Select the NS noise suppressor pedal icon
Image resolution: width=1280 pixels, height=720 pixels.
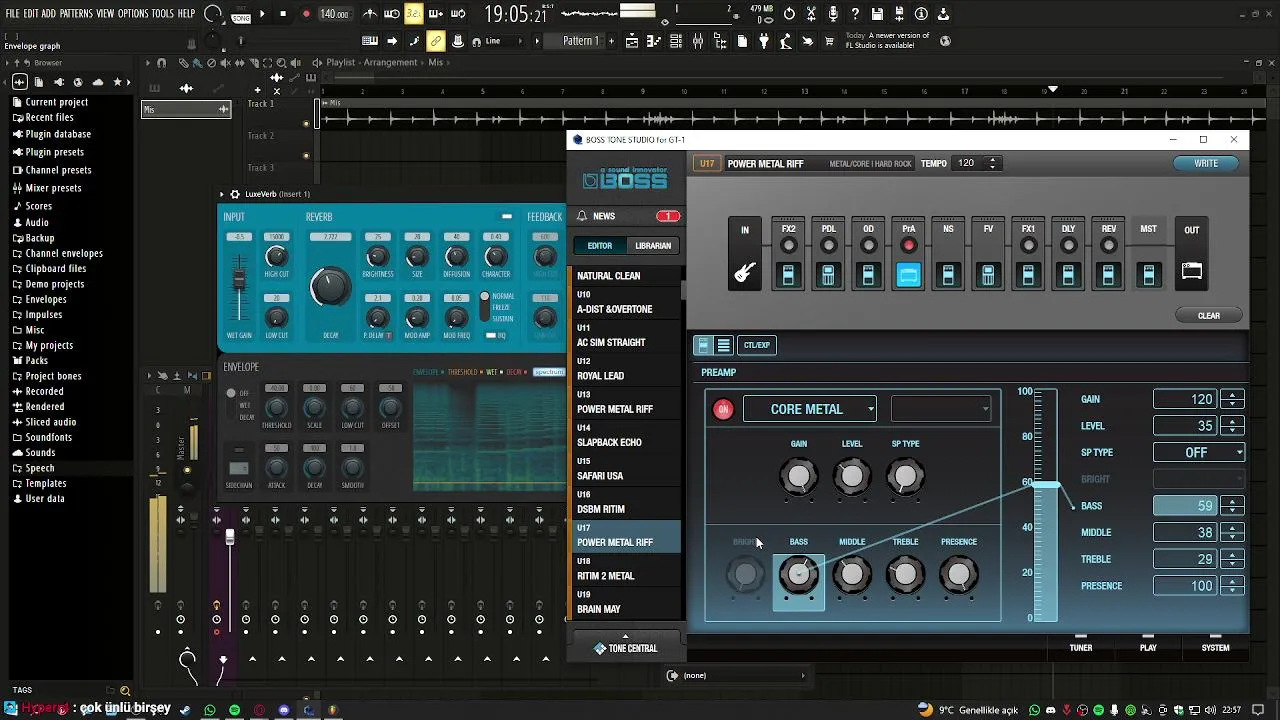coord(948,274)
